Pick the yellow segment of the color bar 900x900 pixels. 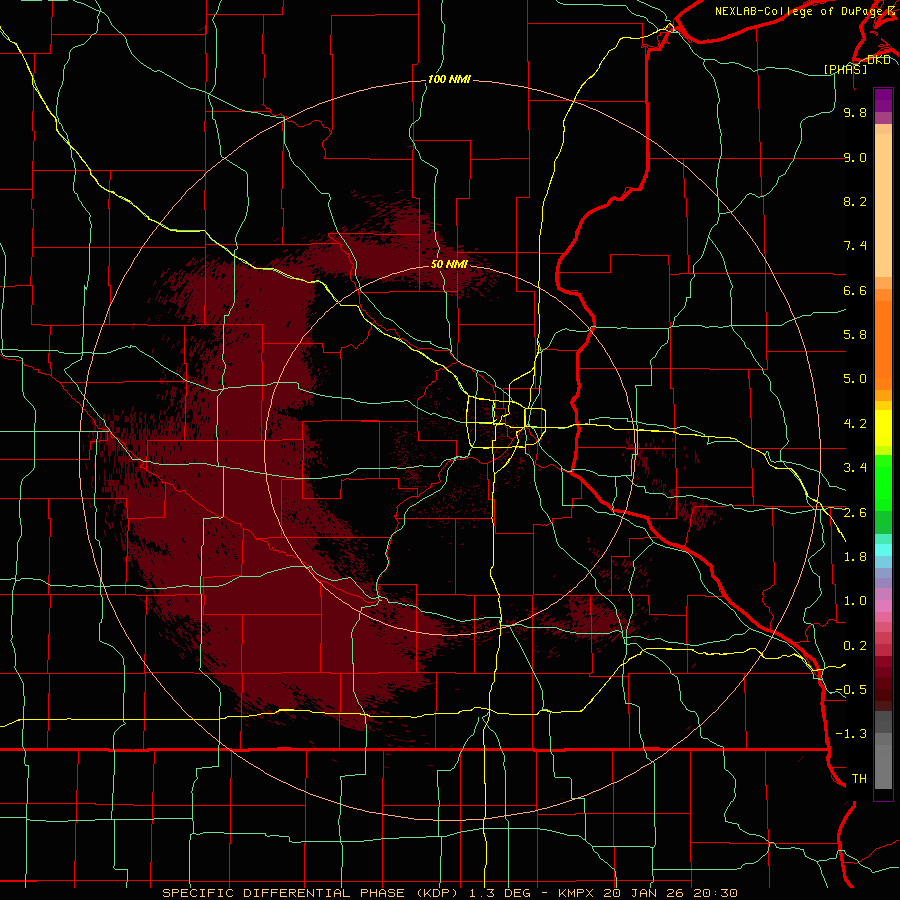(x=883, y=428)
